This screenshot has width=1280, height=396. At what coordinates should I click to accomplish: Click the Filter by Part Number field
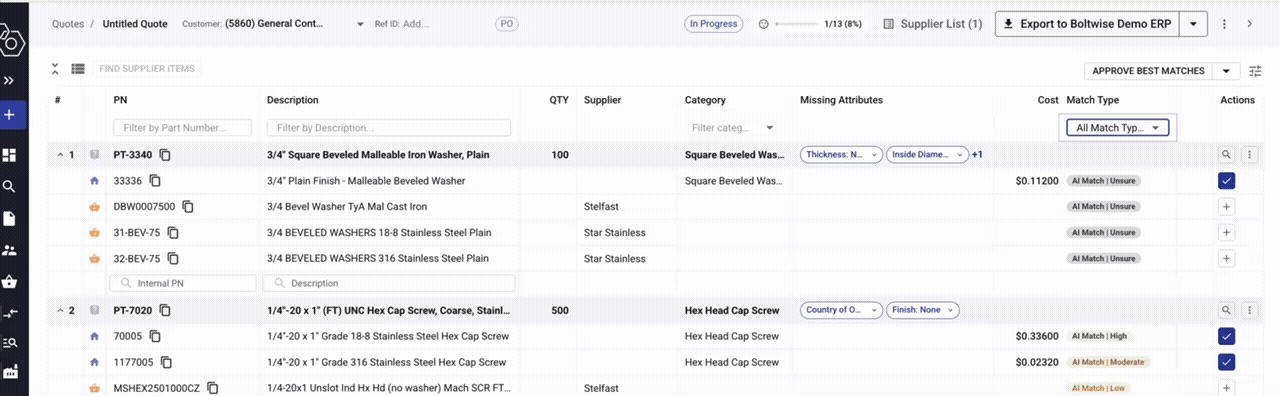tap(183, 128)
